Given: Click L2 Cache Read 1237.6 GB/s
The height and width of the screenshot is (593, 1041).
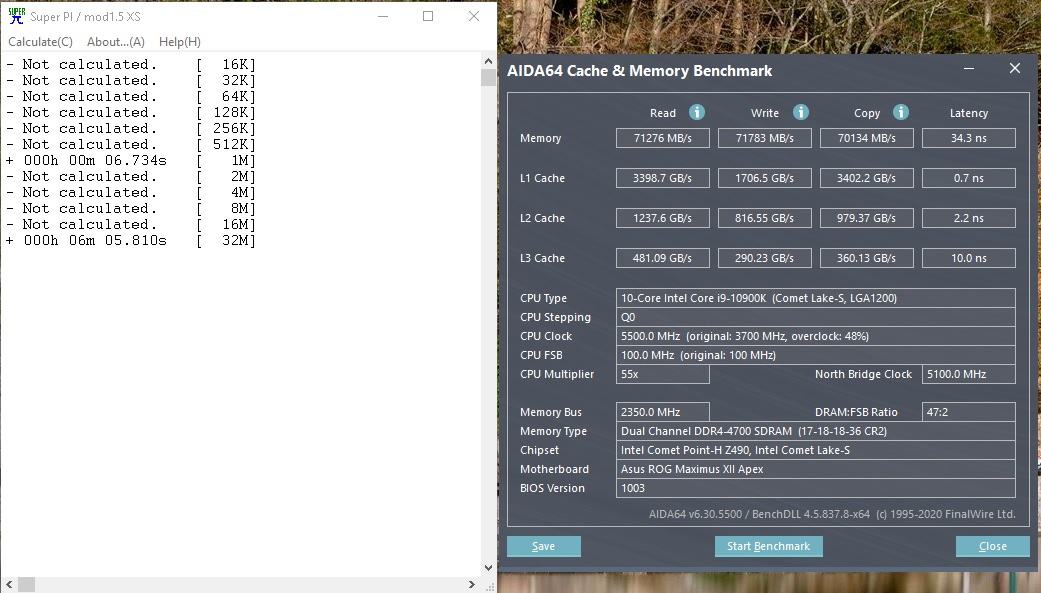Looking at the screenshot, I should point(663,218).
